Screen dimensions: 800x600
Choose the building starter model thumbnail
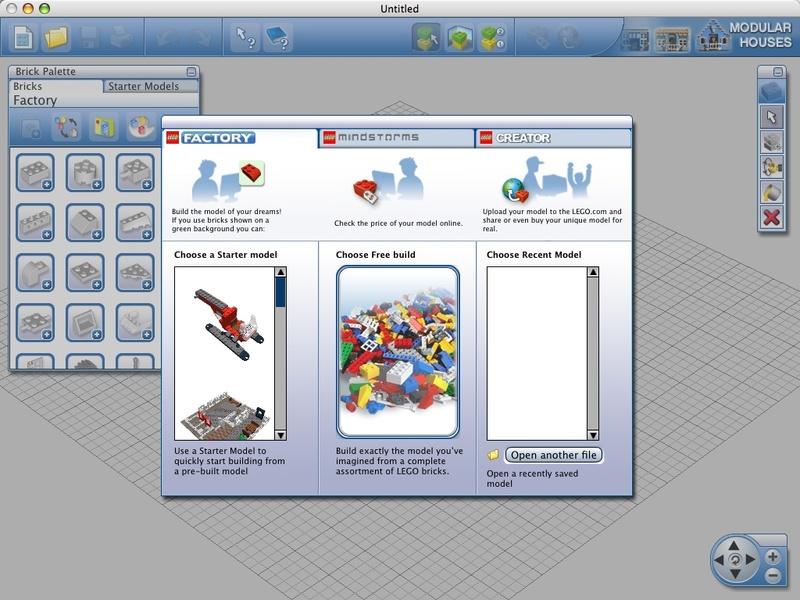227,416
